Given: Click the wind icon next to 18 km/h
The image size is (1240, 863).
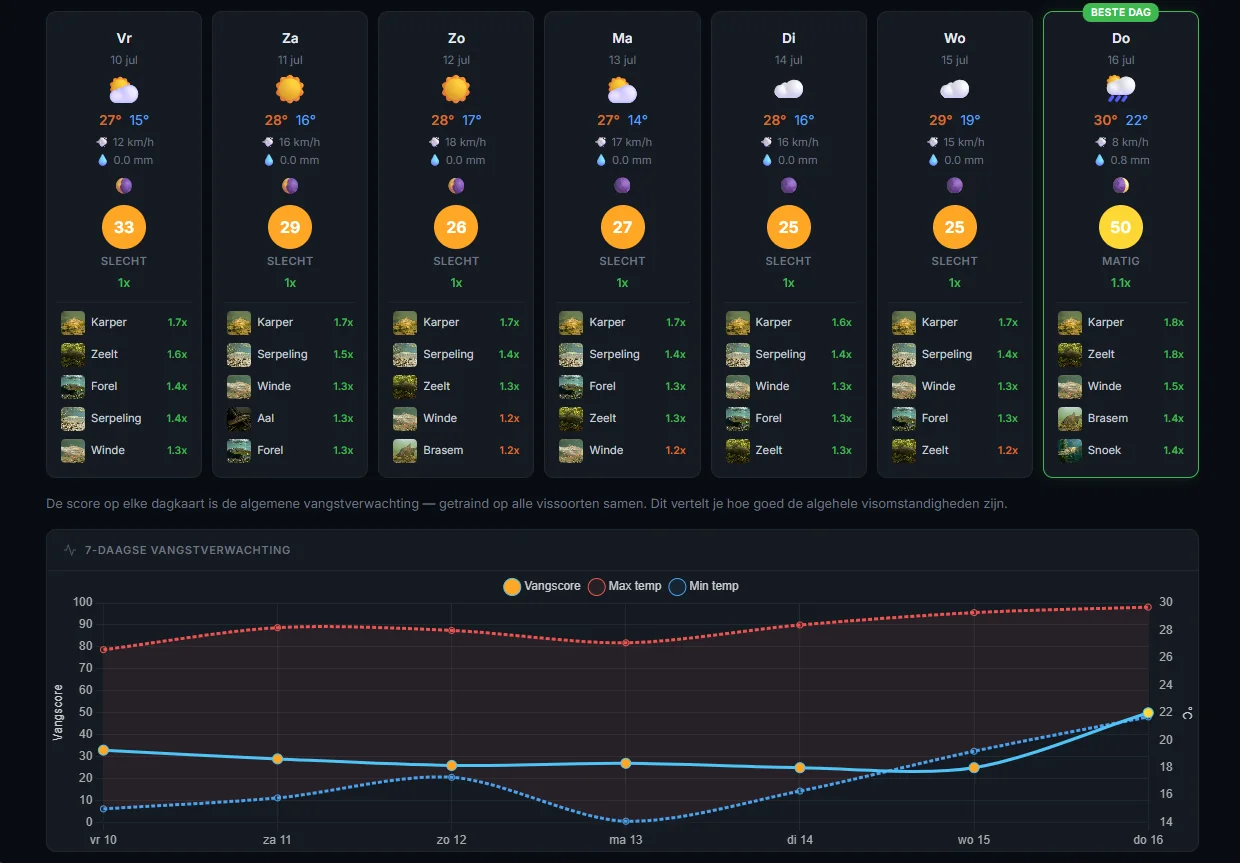Looking at the screenshot, I should click(x=435, y=142).
